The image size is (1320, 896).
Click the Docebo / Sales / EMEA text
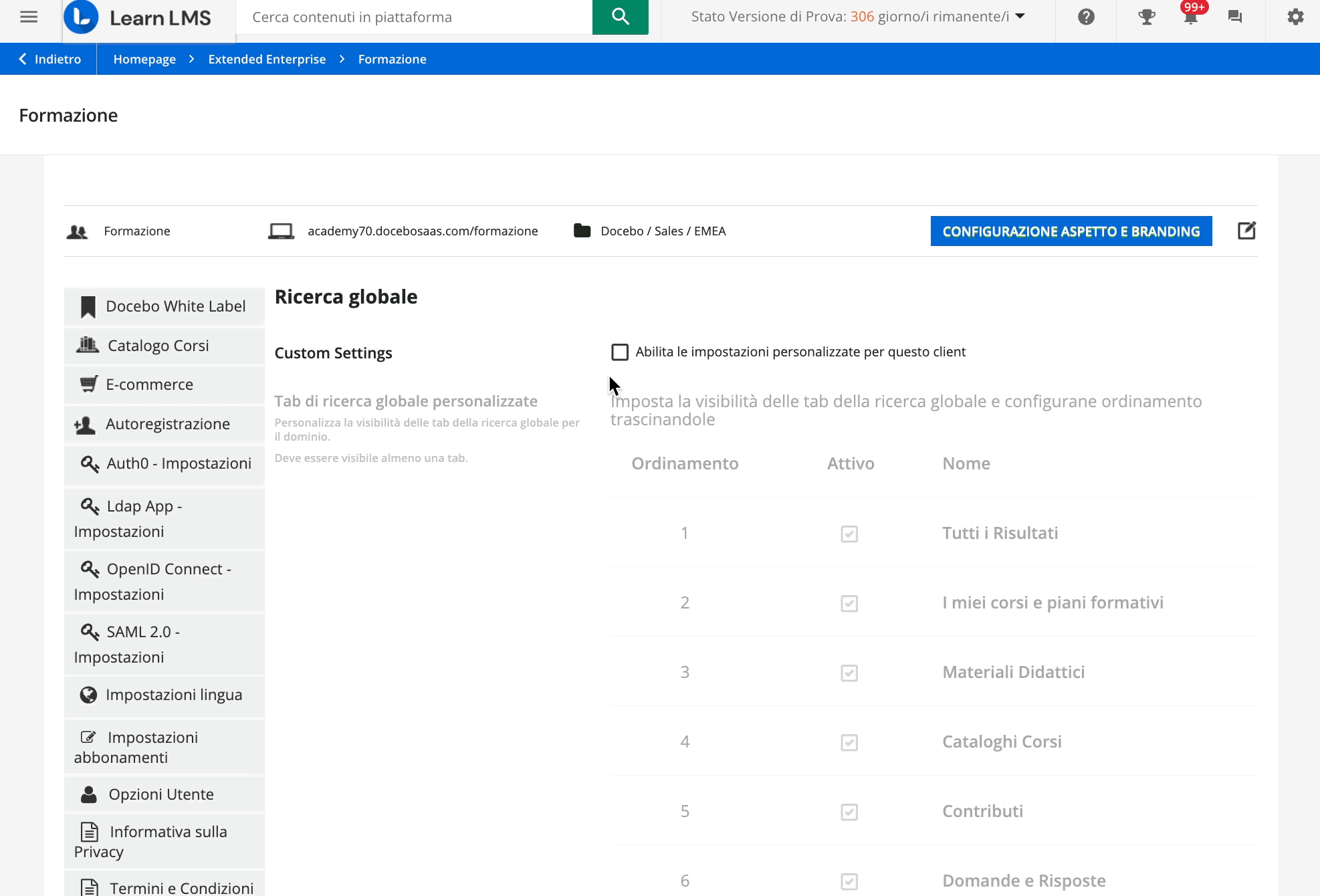[663, 231]
